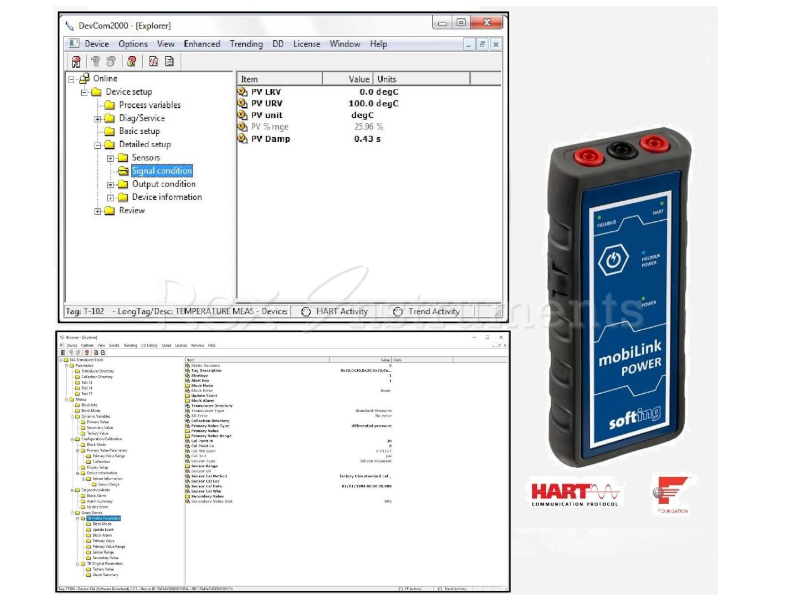Click the PV unit parameter icon

click(x=242, y=115)
